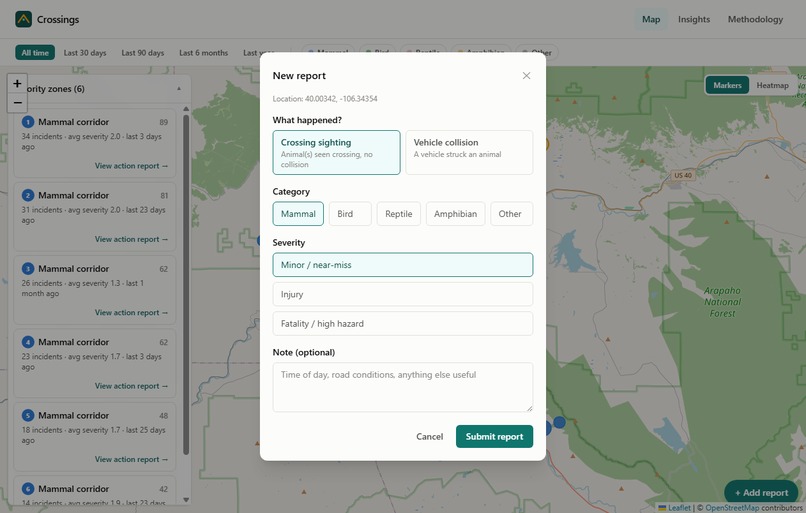806x513 pixels.
Task: Click the number 6 zone badge
Action: (x=28, y=488)
